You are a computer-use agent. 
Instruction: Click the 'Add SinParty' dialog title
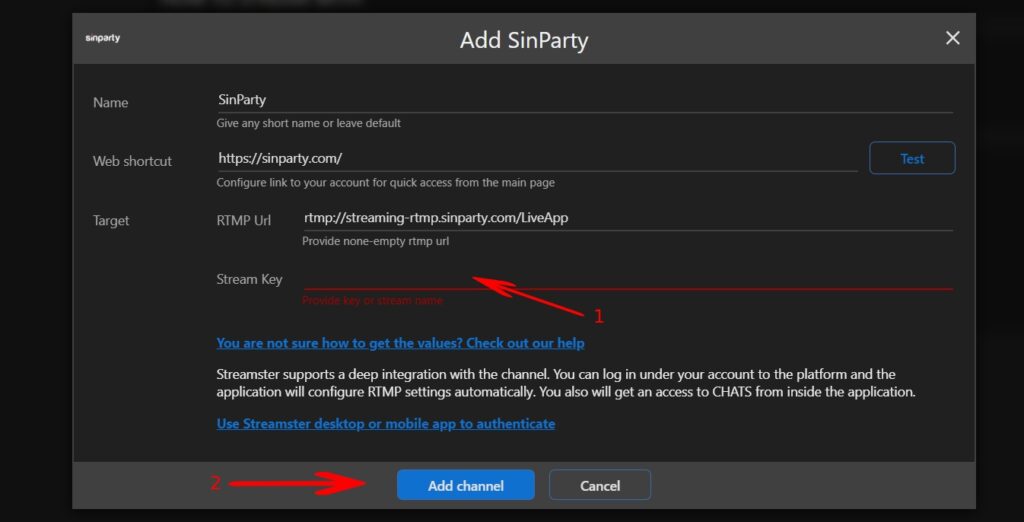(524, 40)
